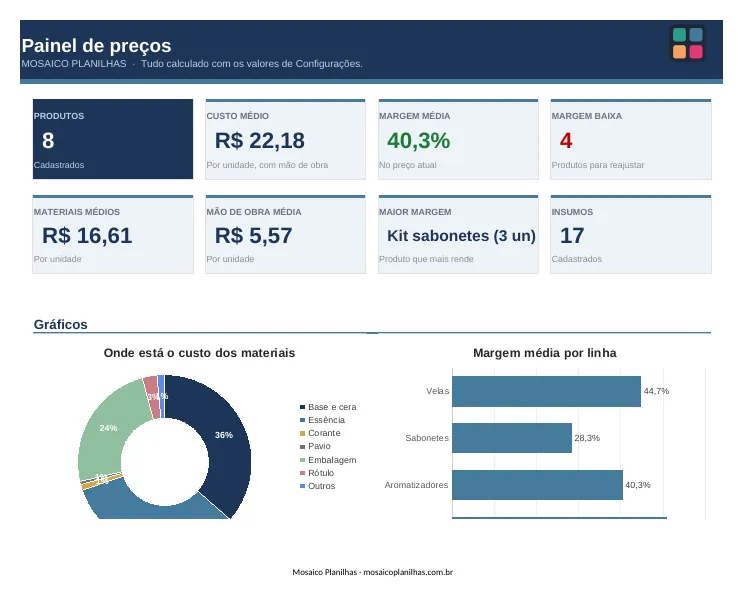Click the INSUMOS value 17

(x=572, y=236)
